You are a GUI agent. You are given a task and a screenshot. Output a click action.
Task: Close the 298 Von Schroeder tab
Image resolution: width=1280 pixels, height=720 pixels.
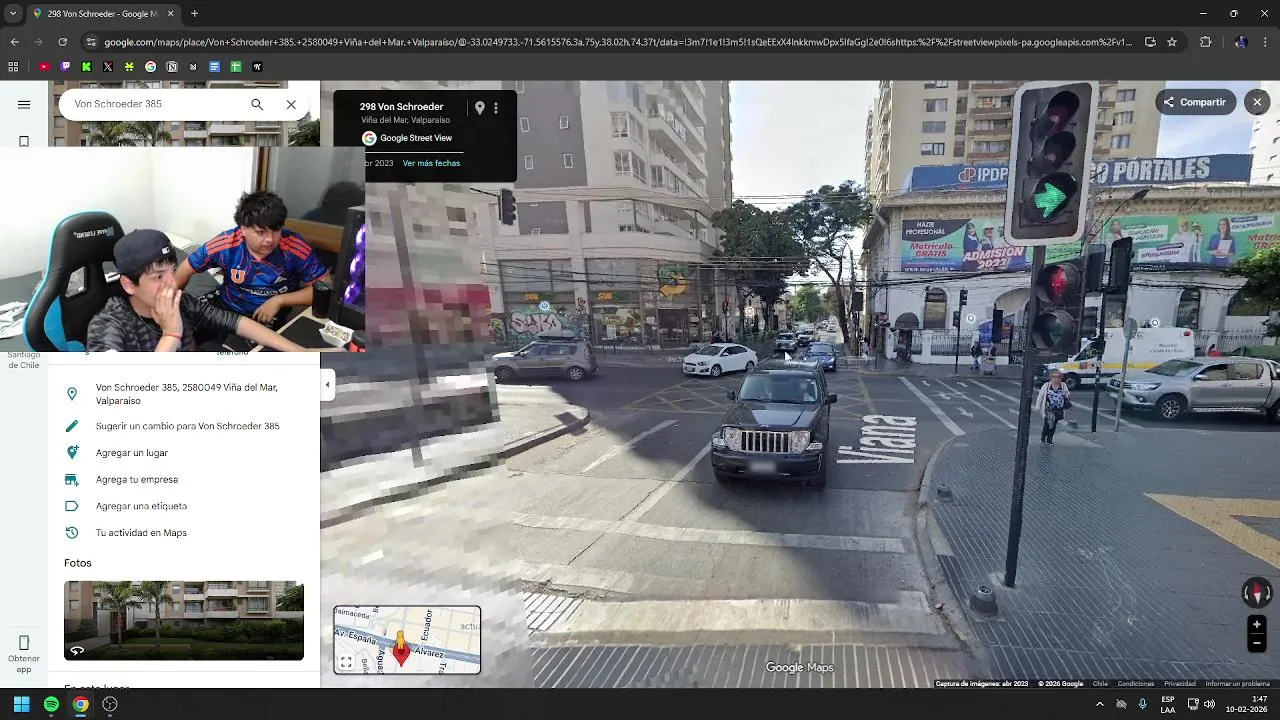pyautogui.click(x=171, y=14)
